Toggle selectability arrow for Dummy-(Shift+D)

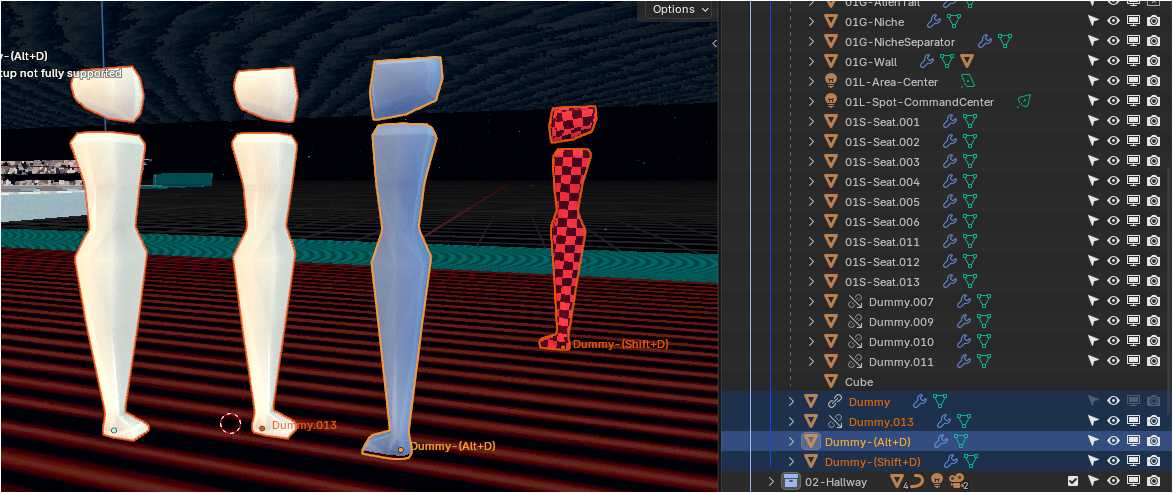(x=1093, y=462)
